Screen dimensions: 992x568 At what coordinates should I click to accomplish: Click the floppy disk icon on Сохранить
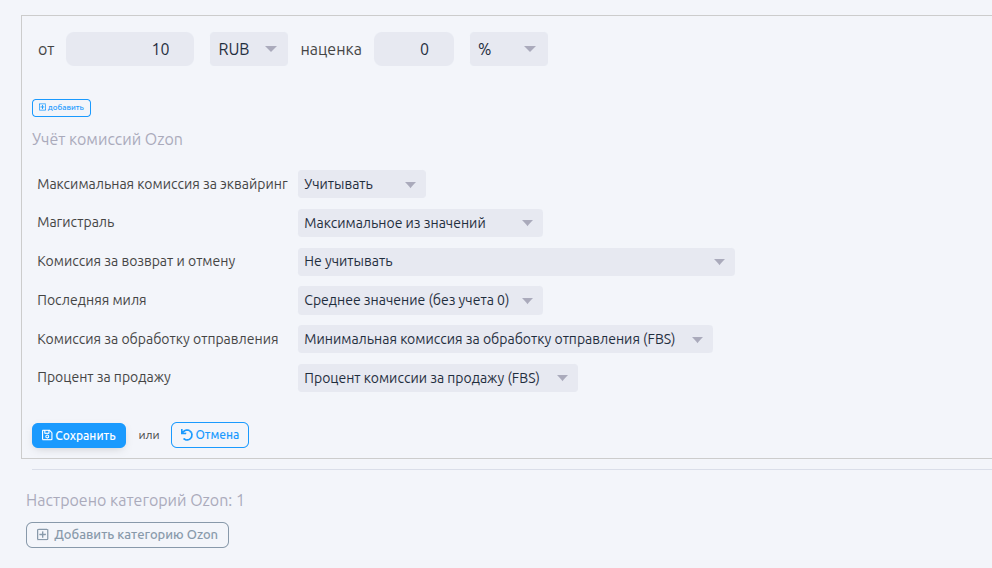click(47, 435)
